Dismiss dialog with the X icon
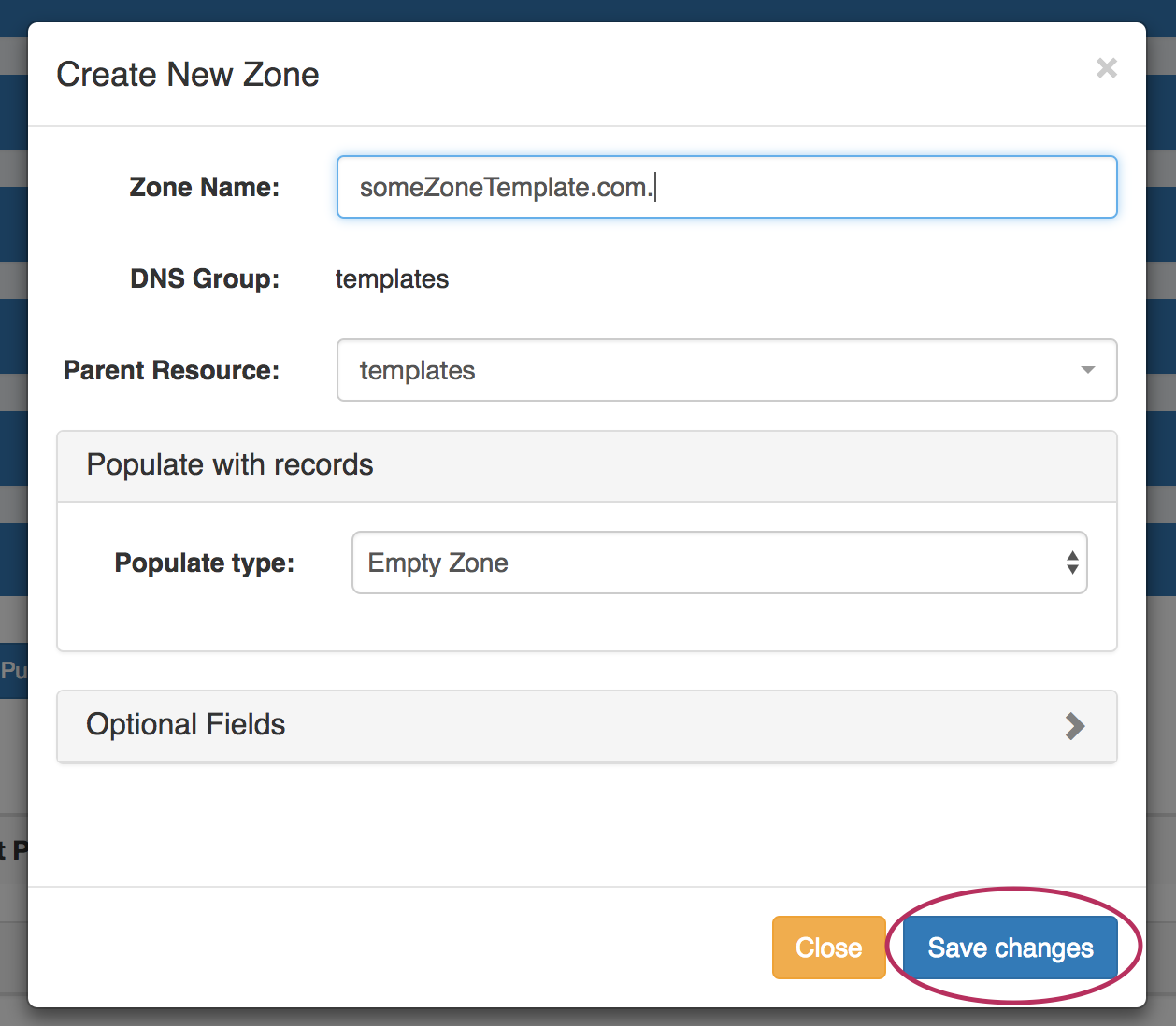 pyautogui.click(x=1106, y=68)
